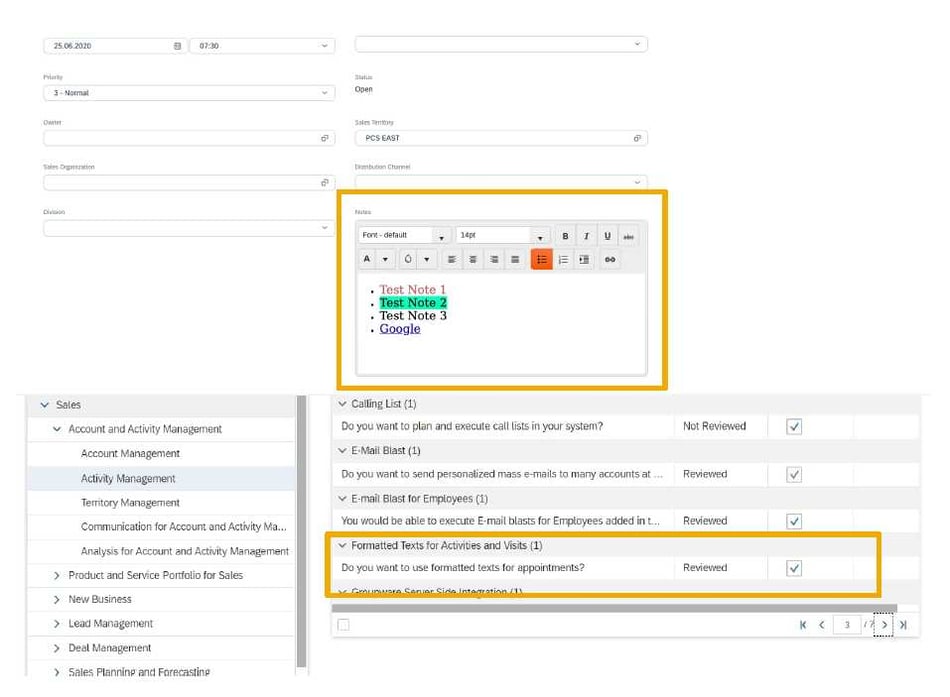Collapse E-mail Blast for Employees (1) group
The height and width of the screenshot is (697, 950).
pyautogui.click(x=342, y=498)
